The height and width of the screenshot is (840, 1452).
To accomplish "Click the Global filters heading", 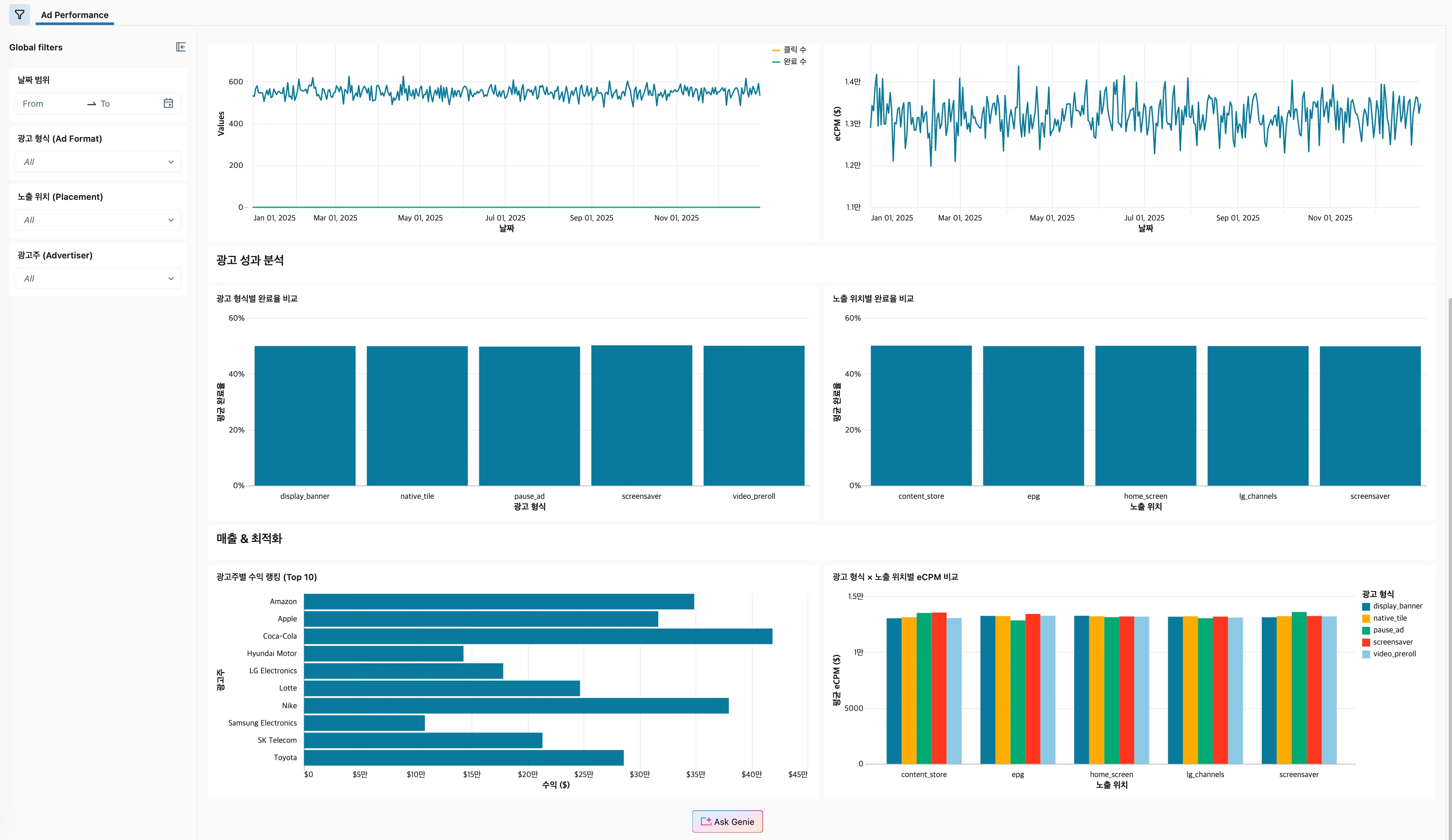I will (36, 47).
